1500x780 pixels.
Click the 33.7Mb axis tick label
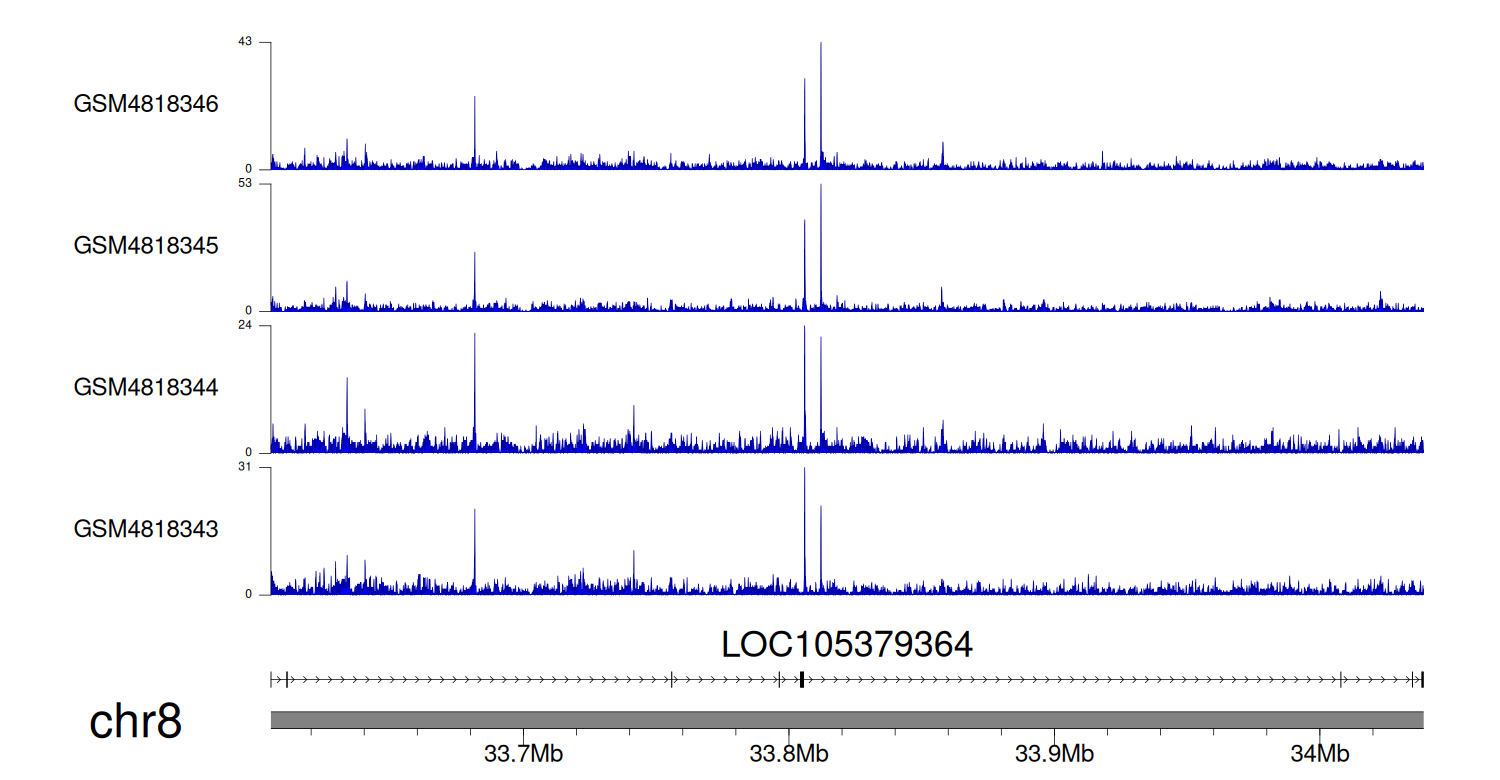(x=516, y=754)
